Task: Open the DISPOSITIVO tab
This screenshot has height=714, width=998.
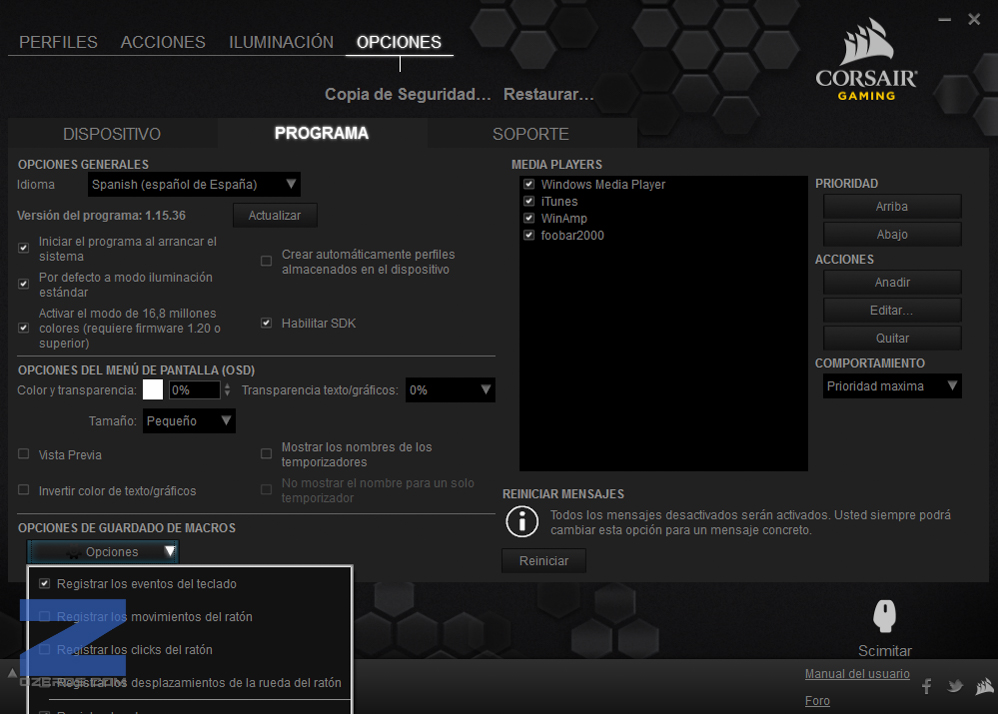Action: click(x=112, y=134)
